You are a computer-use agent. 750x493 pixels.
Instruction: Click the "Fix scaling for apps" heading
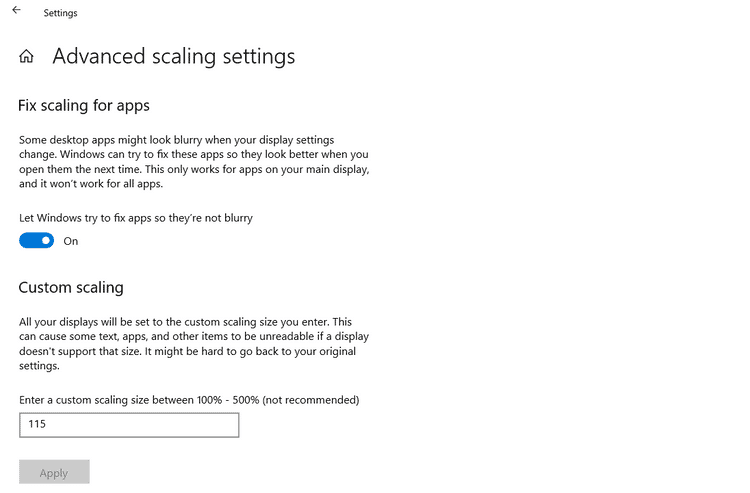(x=84, y=105)
